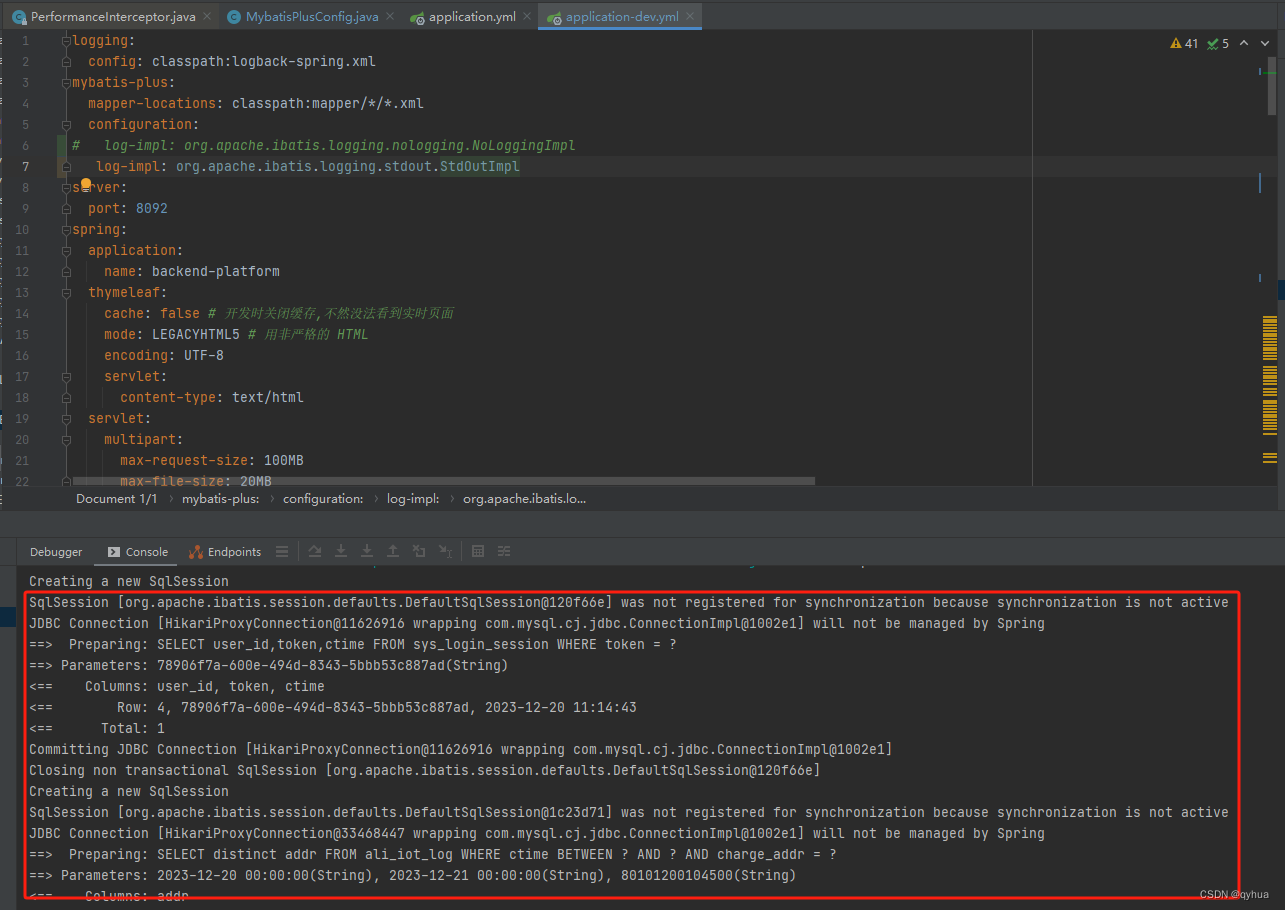Fold the servlet block on line 19
This screenshot has height=910, width=1285.
(66, 419)
